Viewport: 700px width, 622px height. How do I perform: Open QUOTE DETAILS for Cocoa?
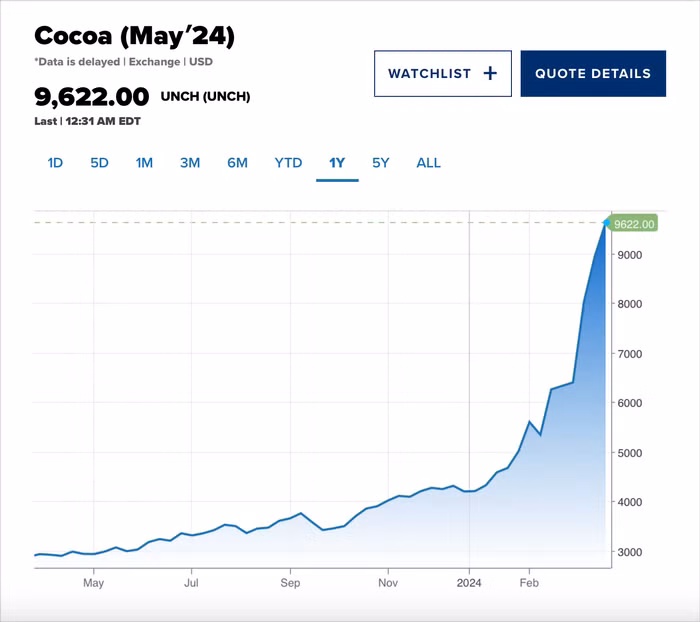click(592, 73)
